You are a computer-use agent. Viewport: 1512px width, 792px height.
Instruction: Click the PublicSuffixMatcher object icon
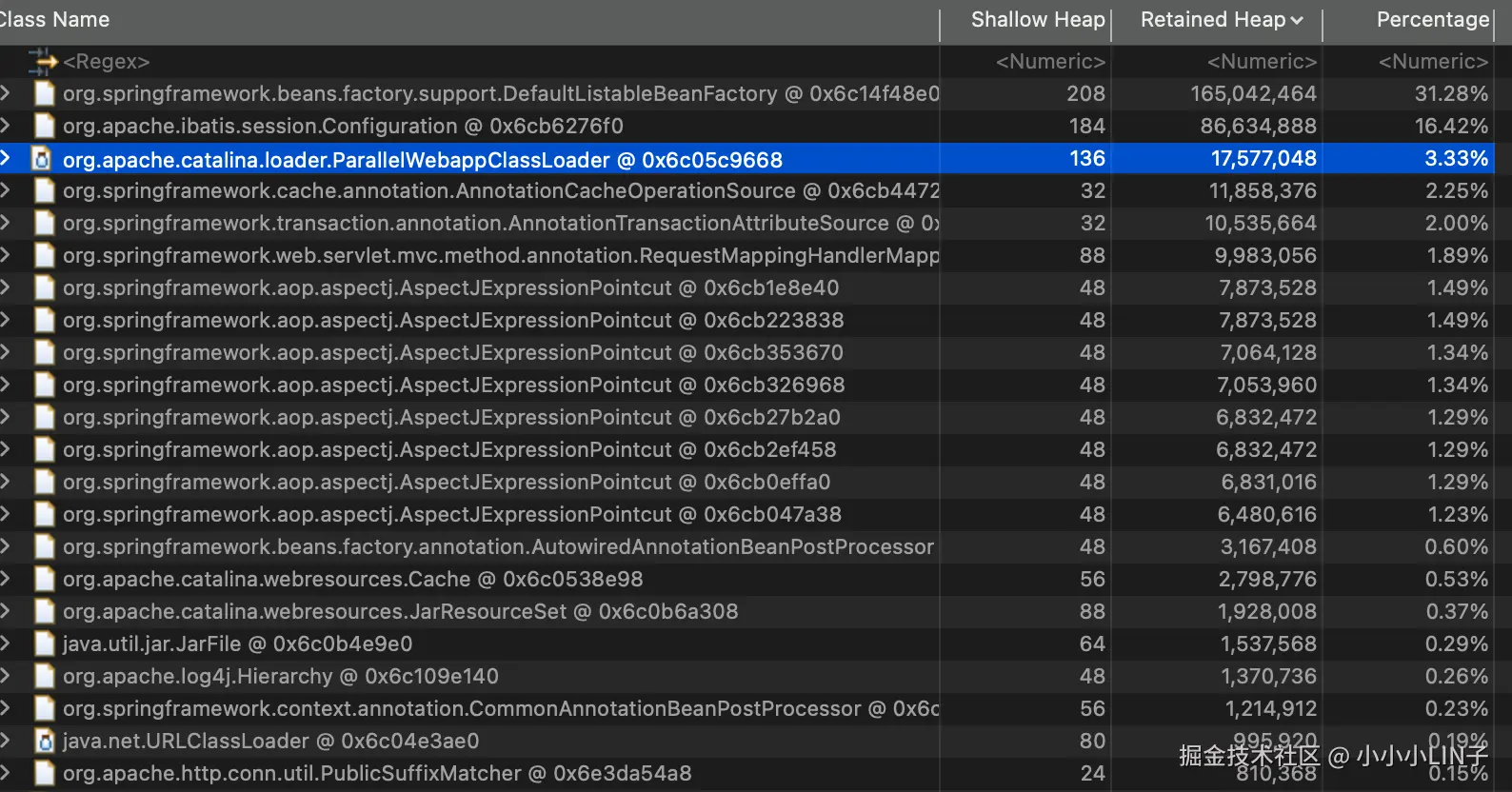[44, 773]
